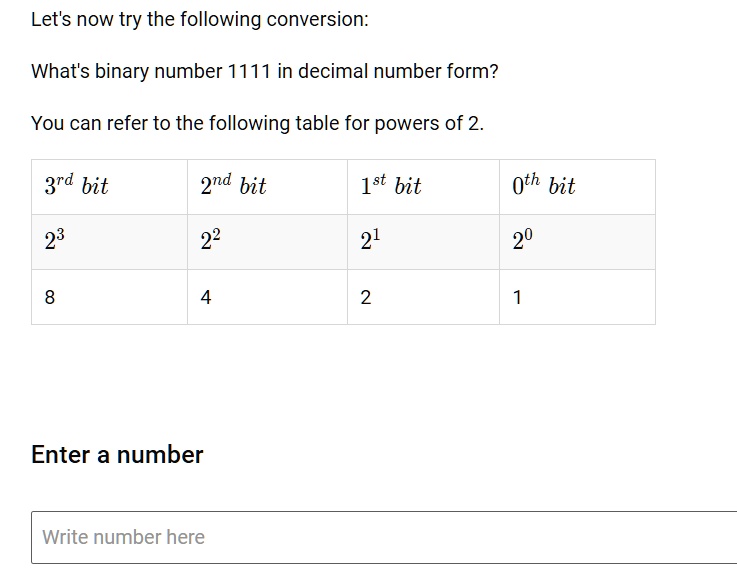Select the "0th bit" table header cell
The image size is (737, 581).
[x=543, y=186]
